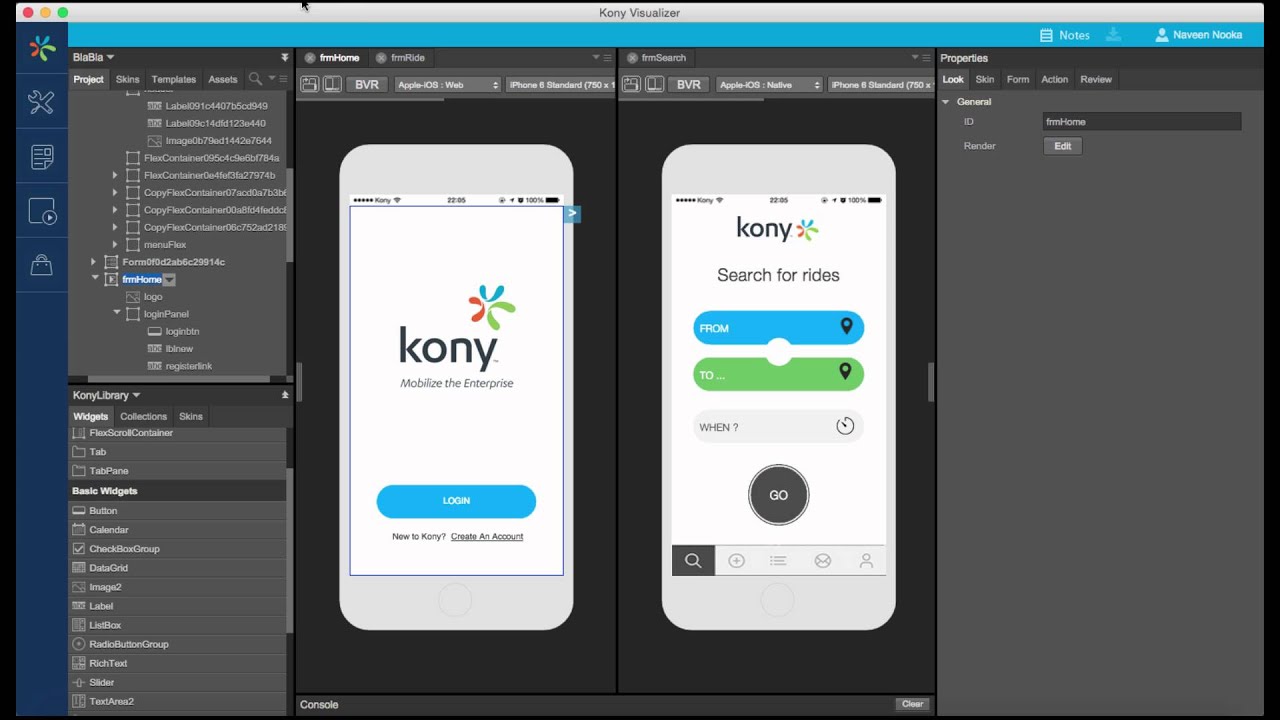1280x720 pixels.
Task: Click the blue arrow handle beside the frmHome form
Action: coord(572,213)
